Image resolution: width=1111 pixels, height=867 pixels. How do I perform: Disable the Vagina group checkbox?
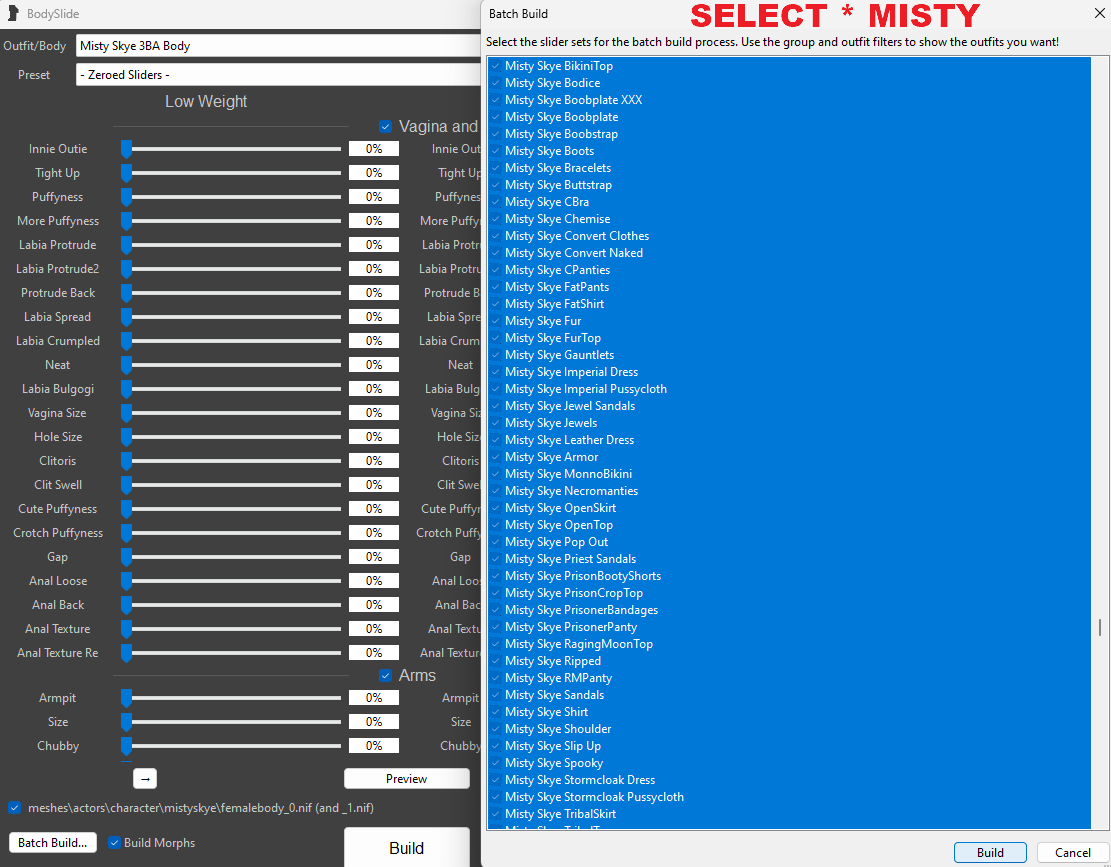click(x=386, y=126)
